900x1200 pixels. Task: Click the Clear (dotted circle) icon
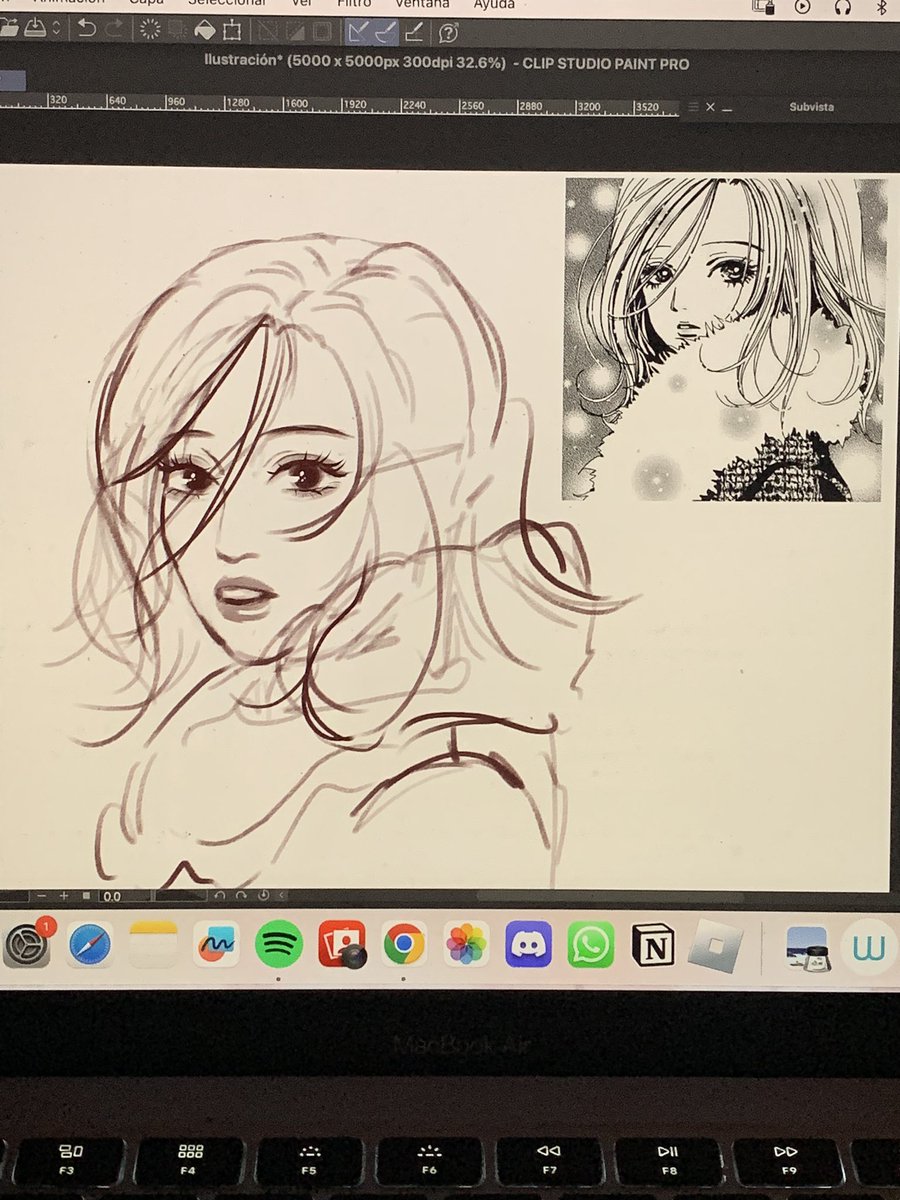151,30
